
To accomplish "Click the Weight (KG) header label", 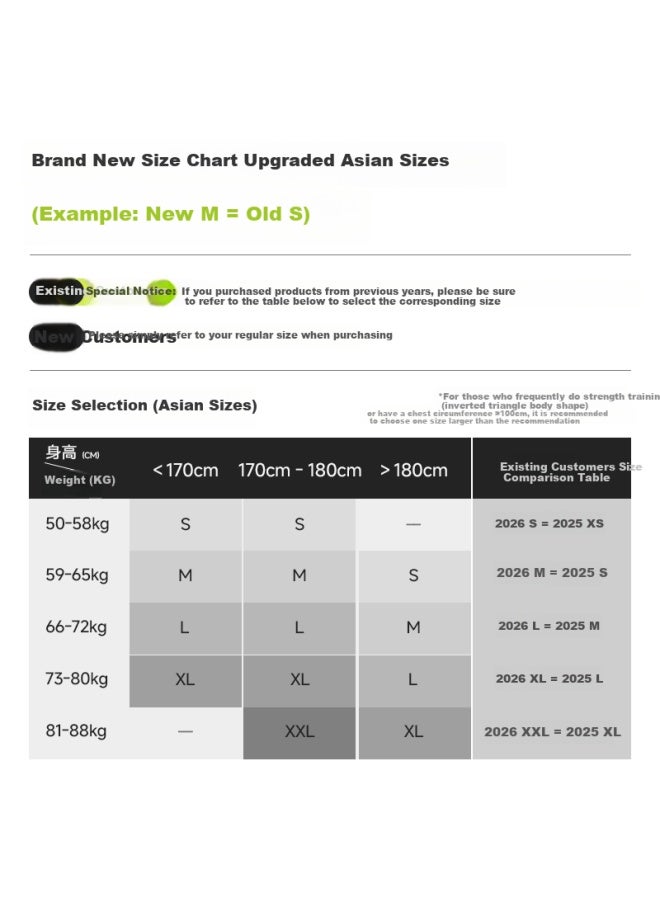I will (80, 480).
